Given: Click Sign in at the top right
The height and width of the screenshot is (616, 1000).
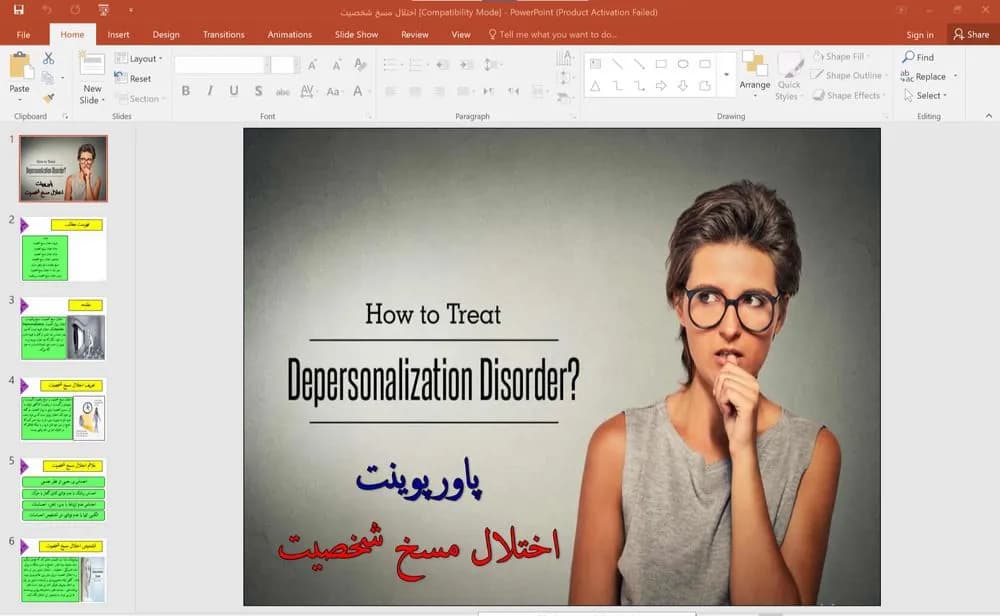Looking at the screenshot, I should click(x=920, y=35).
